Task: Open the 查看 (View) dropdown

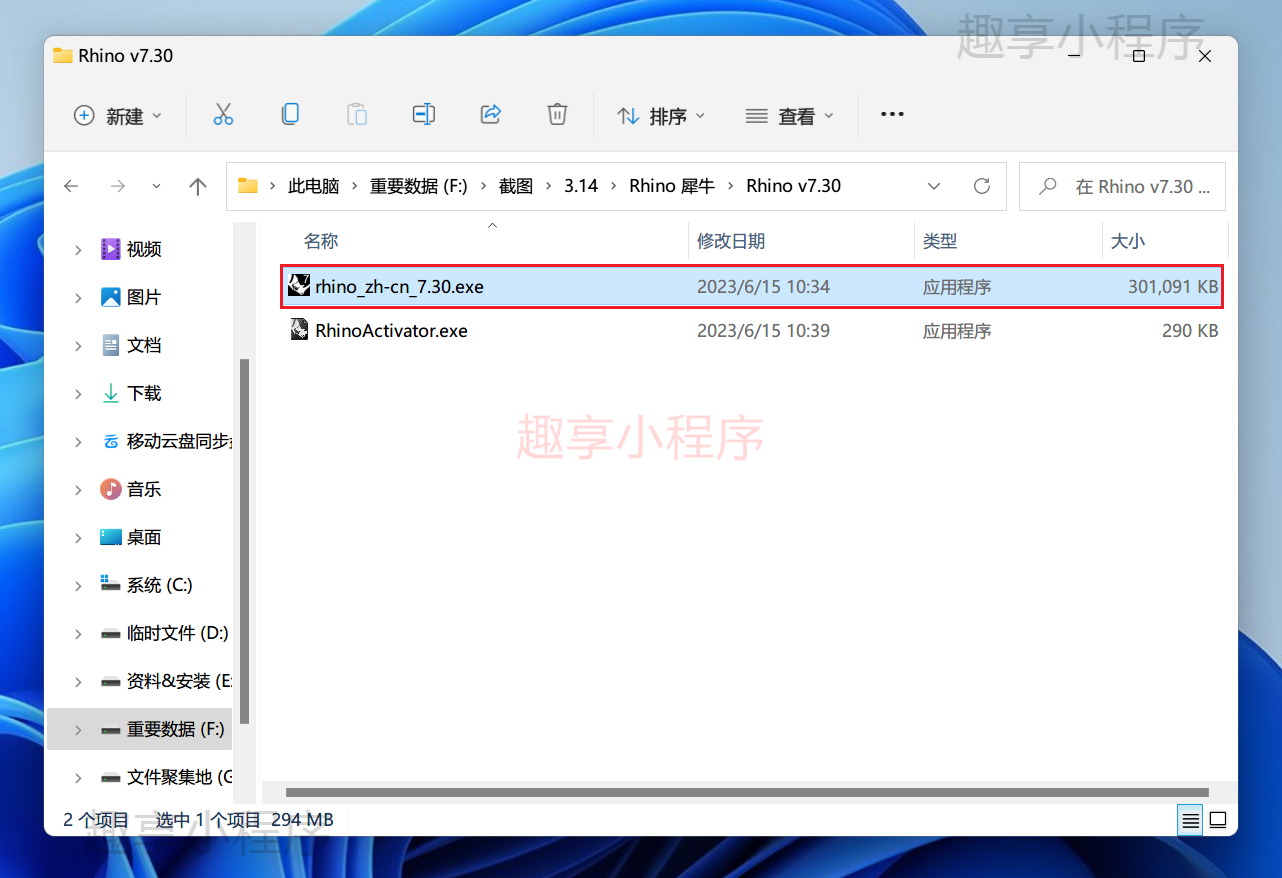Action: pos(790,116)
